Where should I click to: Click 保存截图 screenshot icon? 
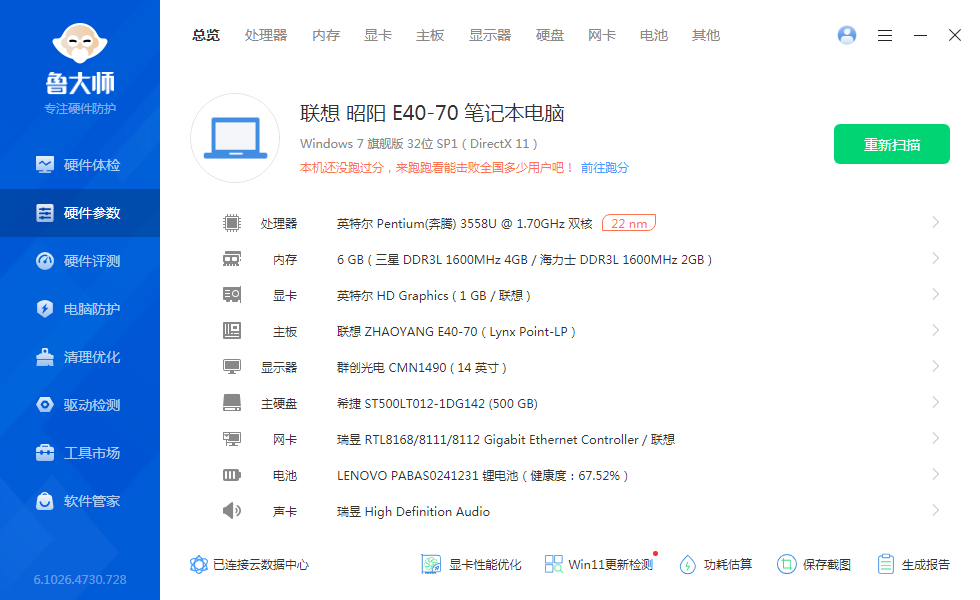(787, 564)
